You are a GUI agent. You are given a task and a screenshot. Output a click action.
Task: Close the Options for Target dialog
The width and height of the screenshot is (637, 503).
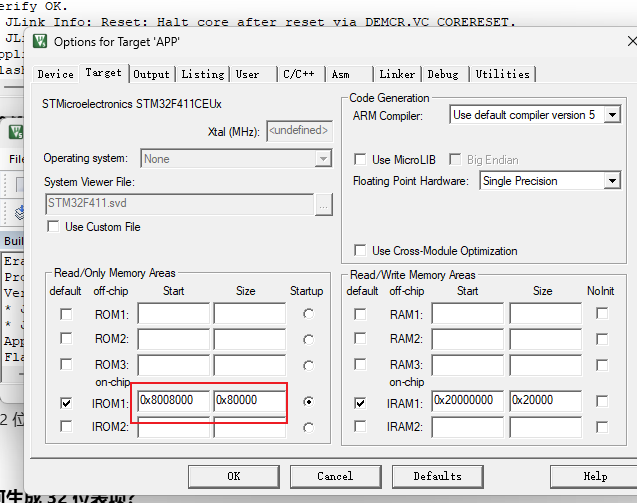click(x=632, y=41)
